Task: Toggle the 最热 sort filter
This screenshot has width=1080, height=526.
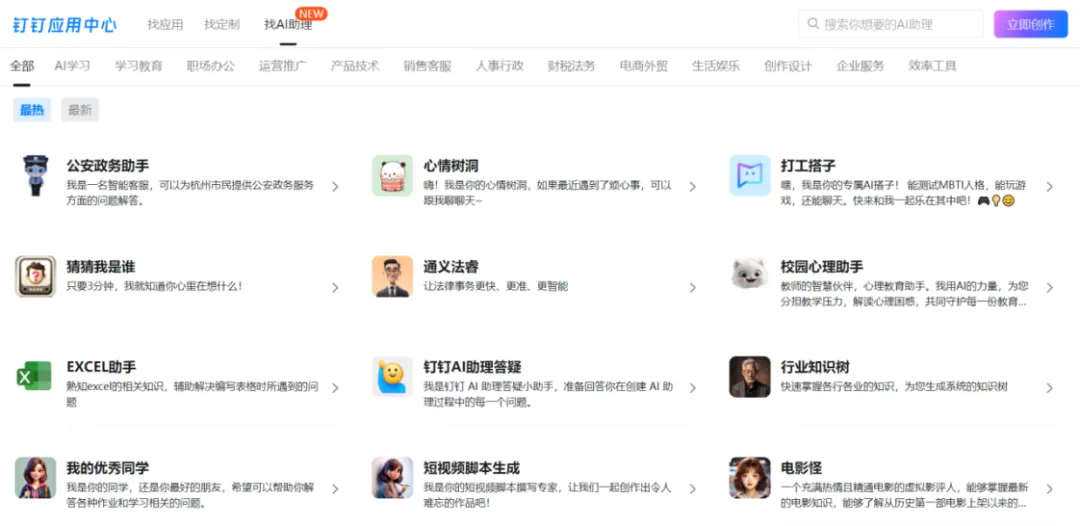Action: [x=32, y=110]
